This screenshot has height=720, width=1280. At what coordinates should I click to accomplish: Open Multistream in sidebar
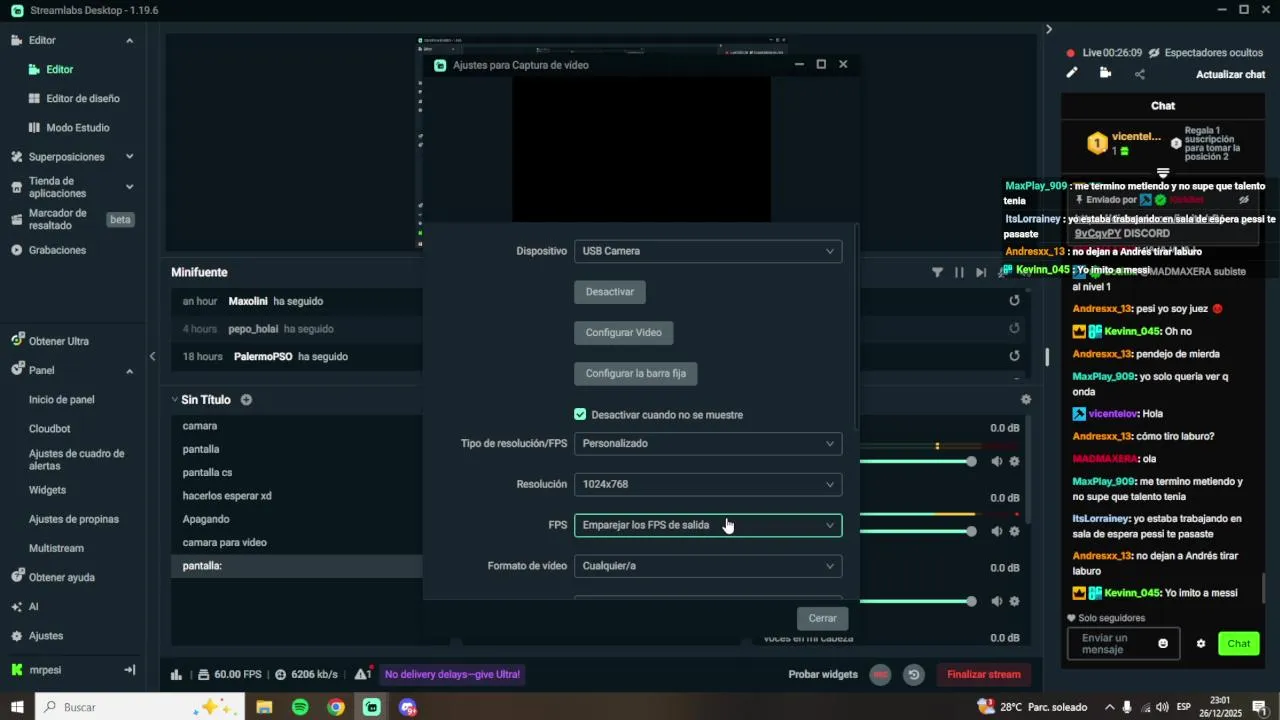[x=56, y=548]
